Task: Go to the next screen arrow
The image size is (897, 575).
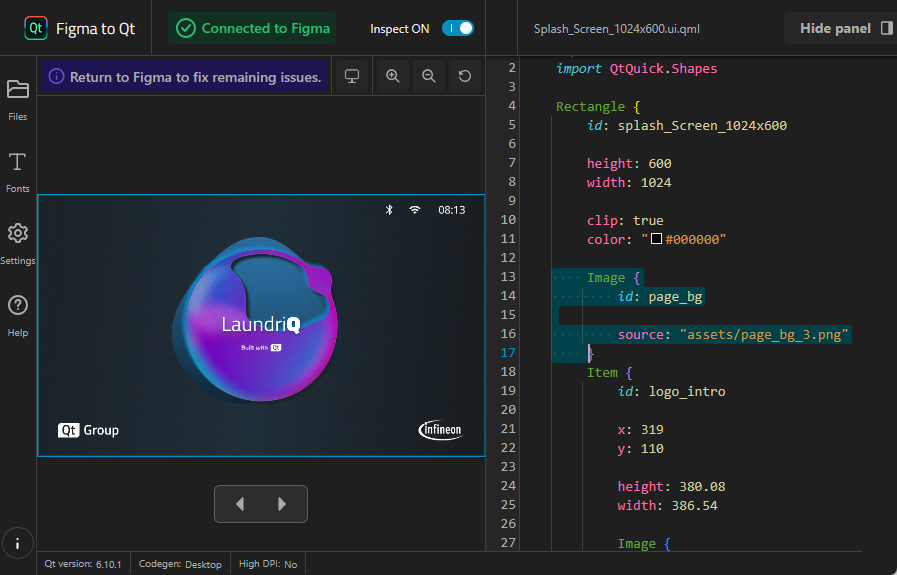Action: (x=281, y=504)
